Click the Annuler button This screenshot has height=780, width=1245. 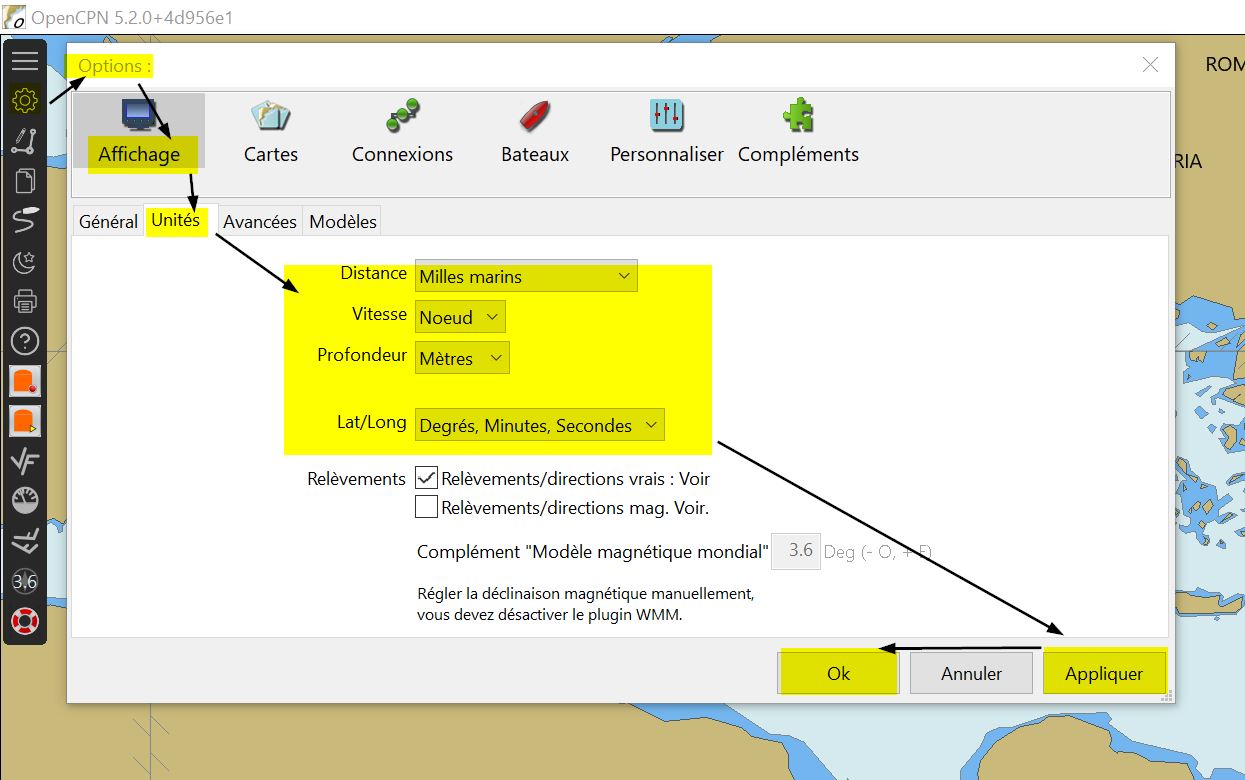click(x=970, y=674)
